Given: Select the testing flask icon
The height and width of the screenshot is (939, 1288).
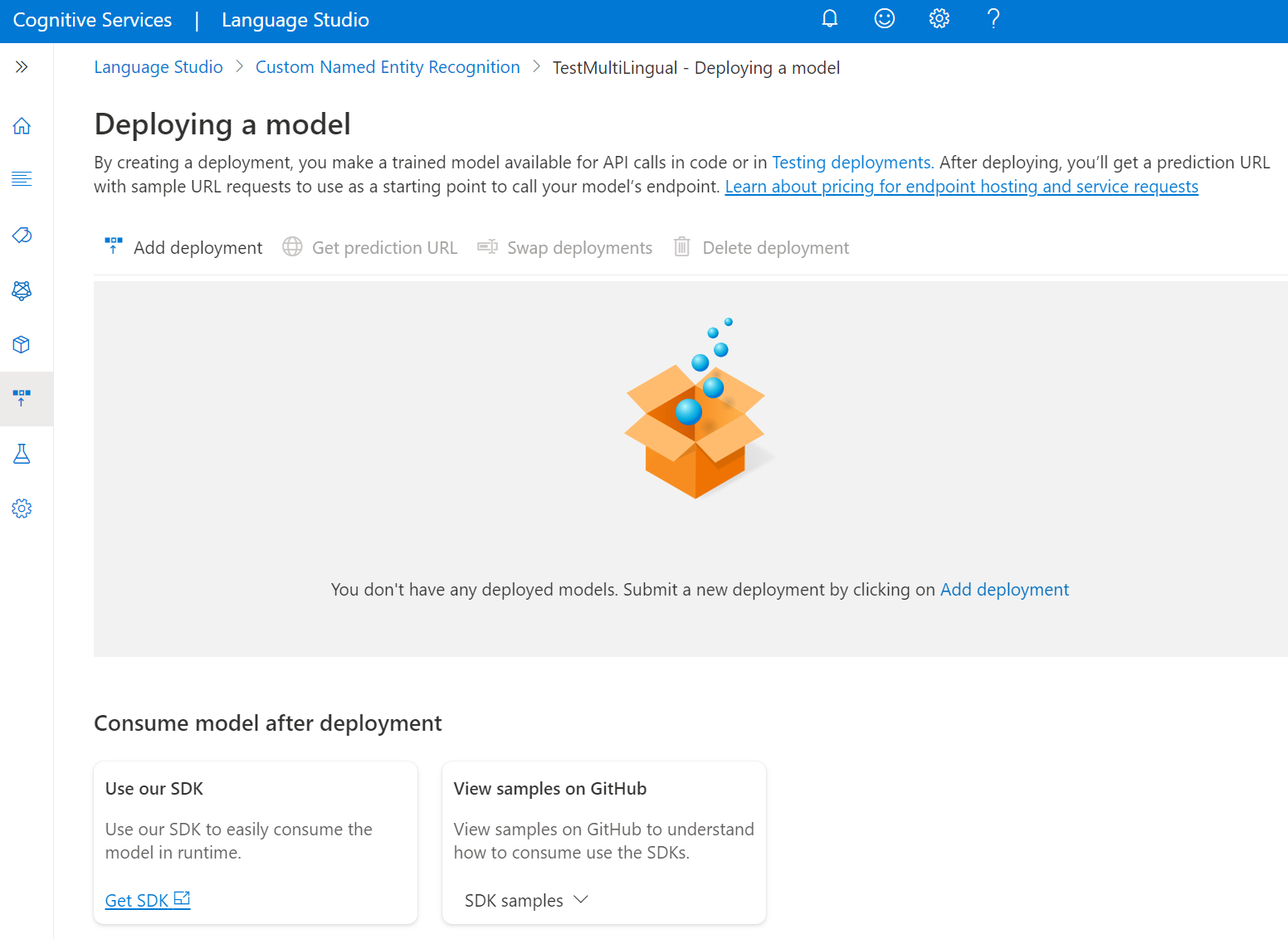Looking at the screenshot, I should click(22, 454).
